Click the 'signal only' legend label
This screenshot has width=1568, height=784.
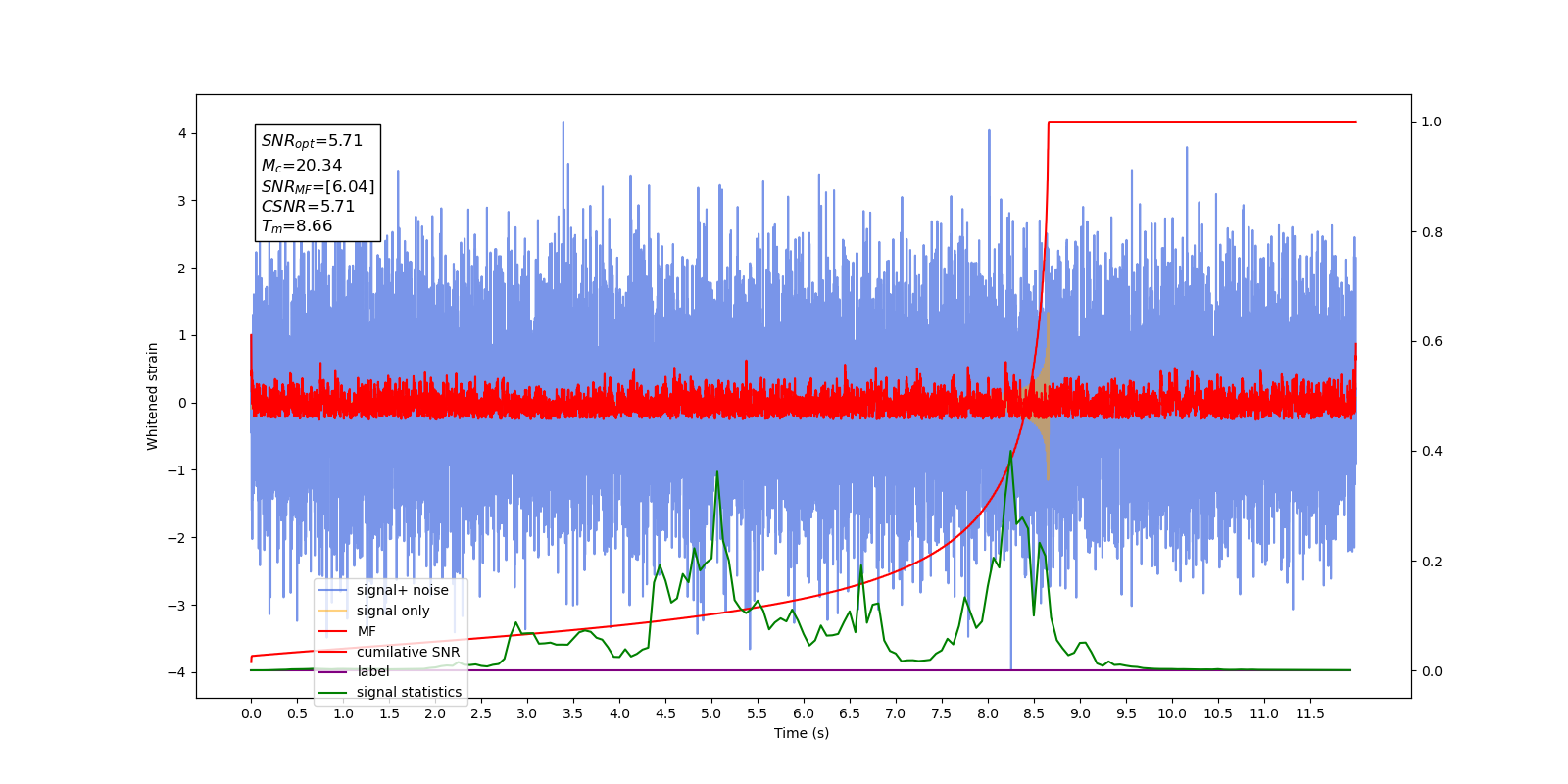tap(393, 611)
